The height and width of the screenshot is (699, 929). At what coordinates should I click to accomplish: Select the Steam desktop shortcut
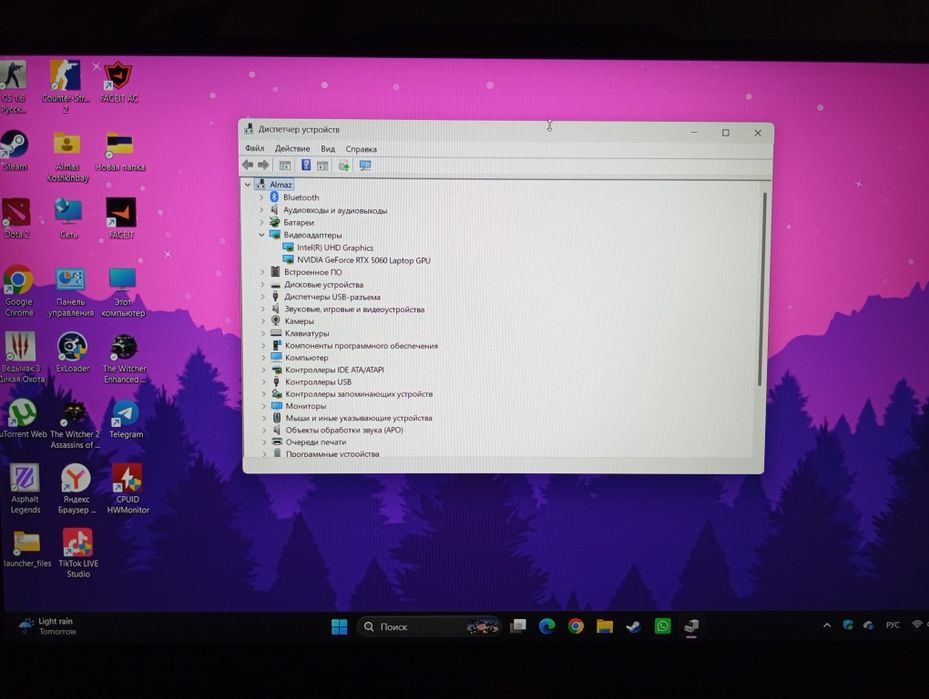point(14,151)
